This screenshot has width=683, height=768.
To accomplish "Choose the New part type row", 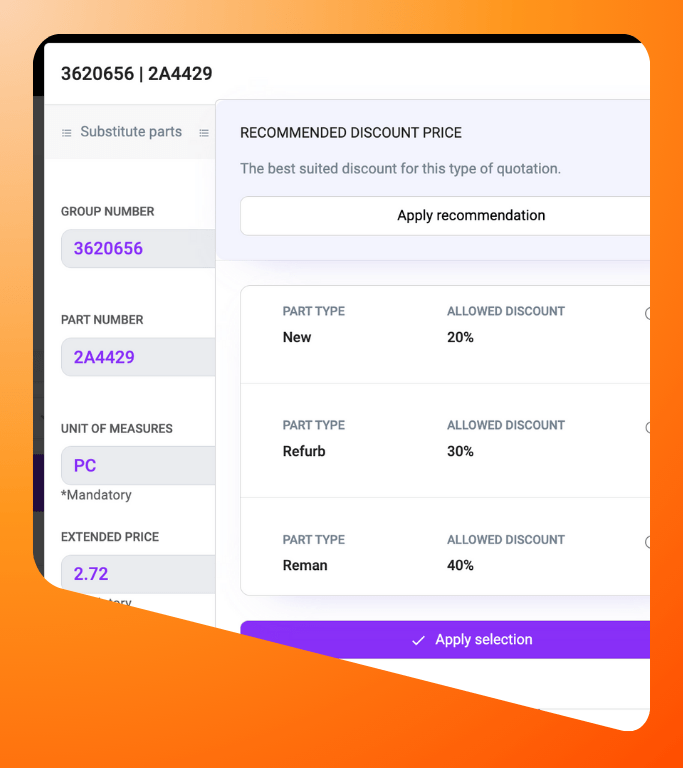I will 297,337.
